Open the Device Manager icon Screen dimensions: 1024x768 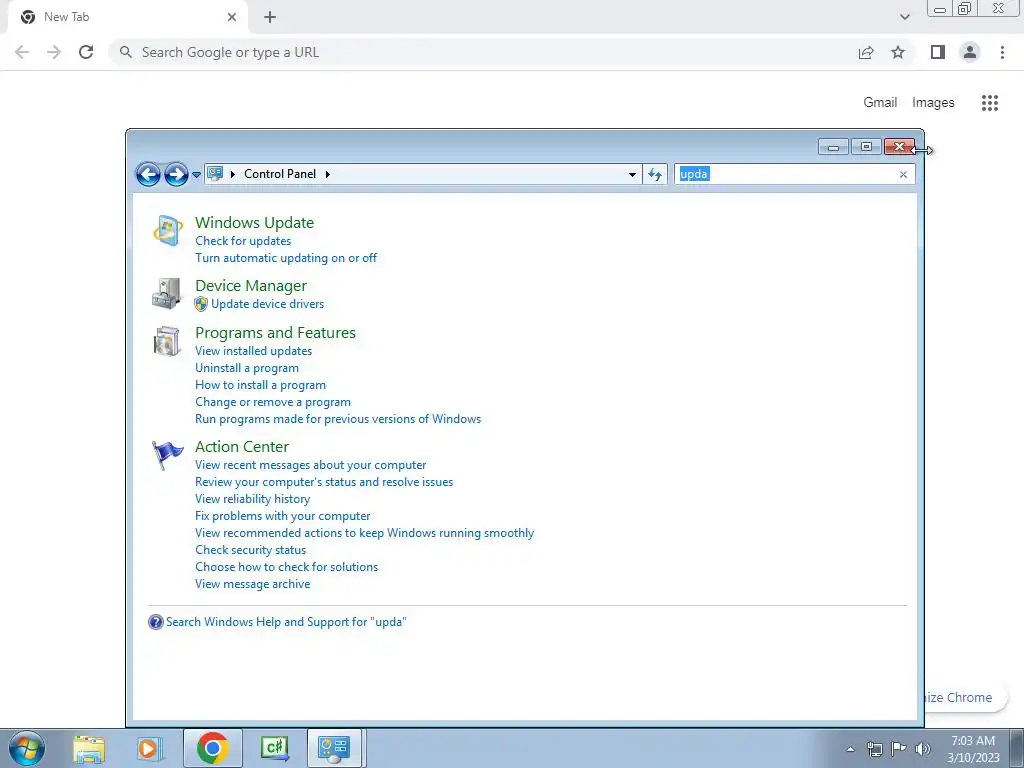click(x=167, y=293)
